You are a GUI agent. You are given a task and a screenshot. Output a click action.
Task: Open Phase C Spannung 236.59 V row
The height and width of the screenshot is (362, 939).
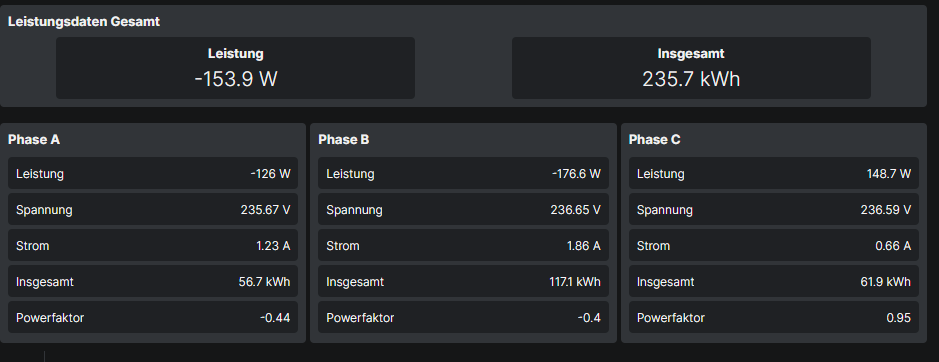[774, 210]
